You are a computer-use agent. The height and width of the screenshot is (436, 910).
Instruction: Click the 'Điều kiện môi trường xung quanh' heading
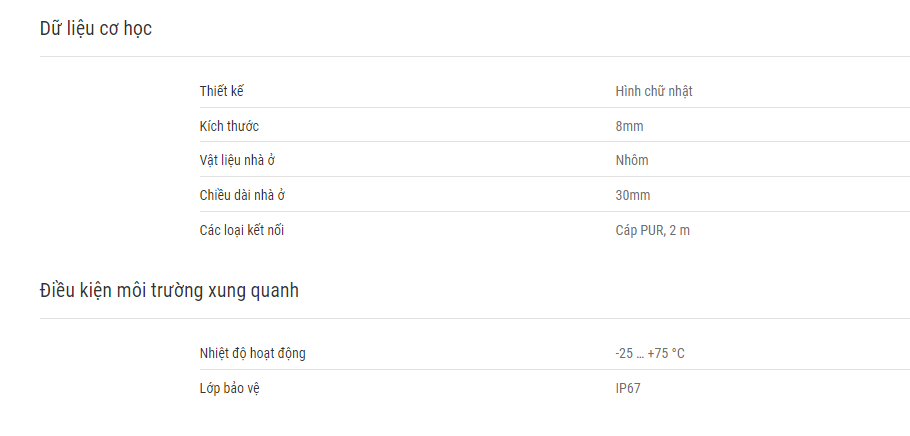(169, 290)
